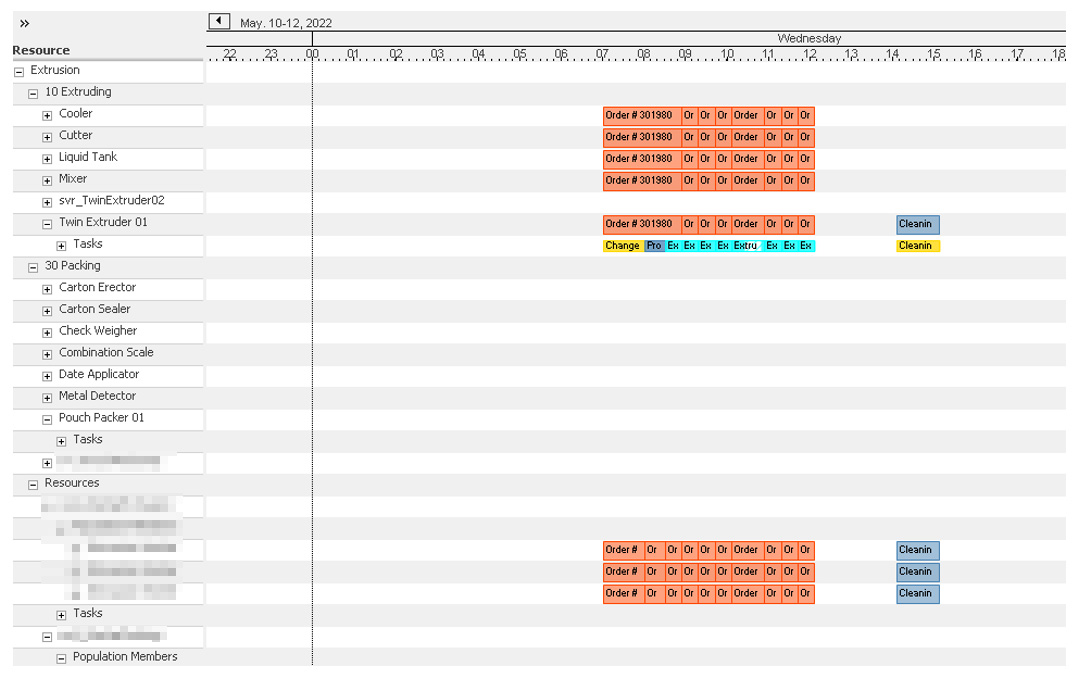
Task: Click the back arrow beside date range
Action: click(219, 21)
